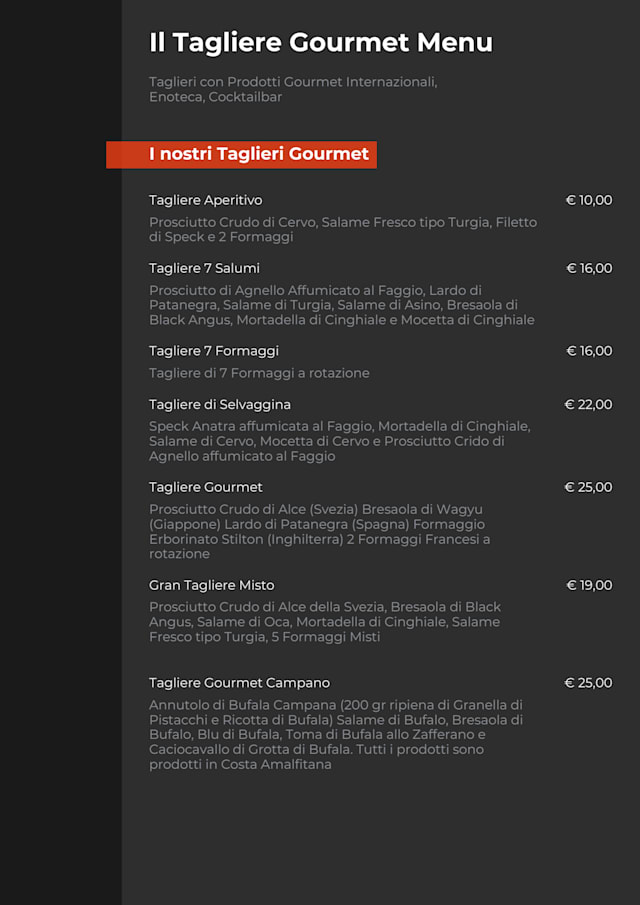Click the Tagliere Gourmet description mentioning Wagyu
The height and width of the screenshot is (905, 640).
point(319,531)
